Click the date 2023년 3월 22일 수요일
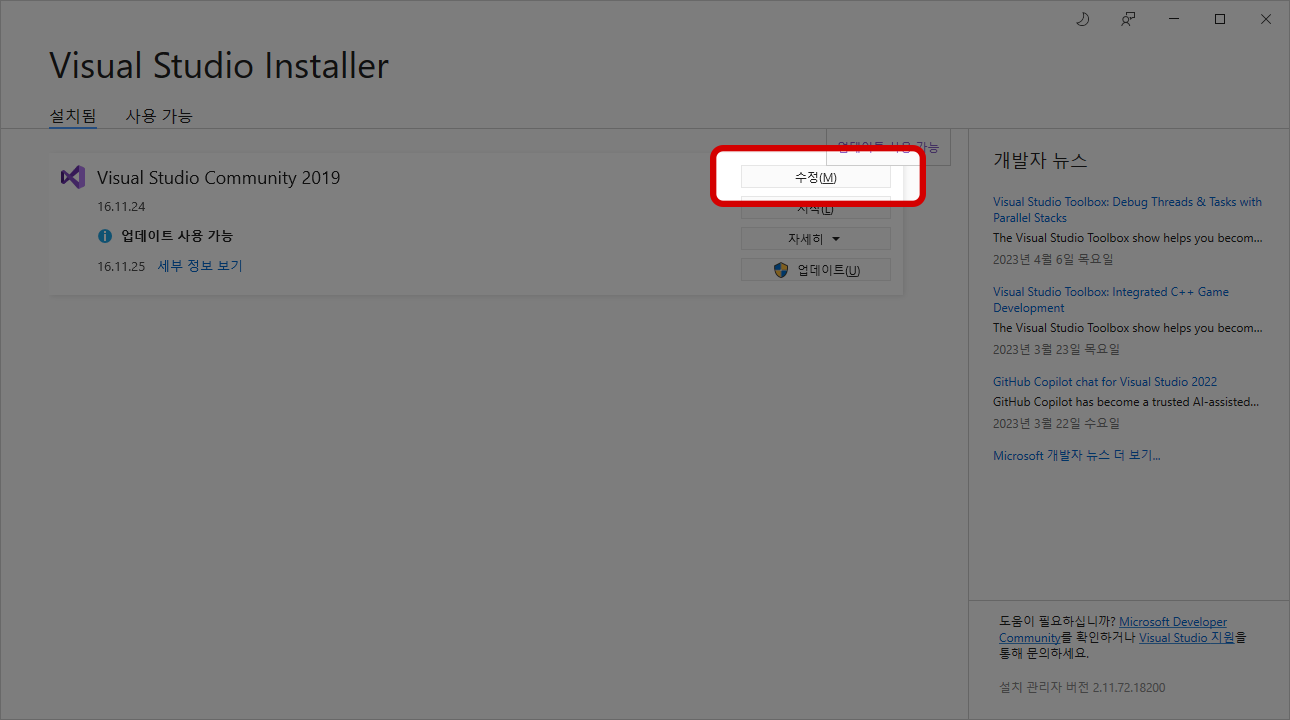The height and width of the screenshot is (720, 1290). coord(1056,424)
